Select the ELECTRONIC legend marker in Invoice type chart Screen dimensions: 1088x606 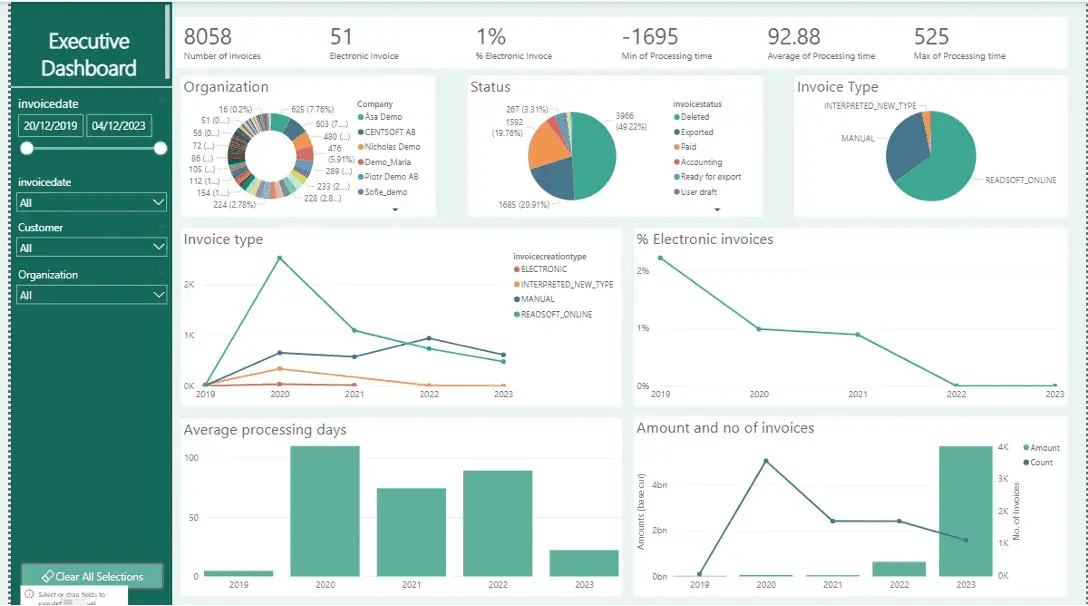point(517,269)
